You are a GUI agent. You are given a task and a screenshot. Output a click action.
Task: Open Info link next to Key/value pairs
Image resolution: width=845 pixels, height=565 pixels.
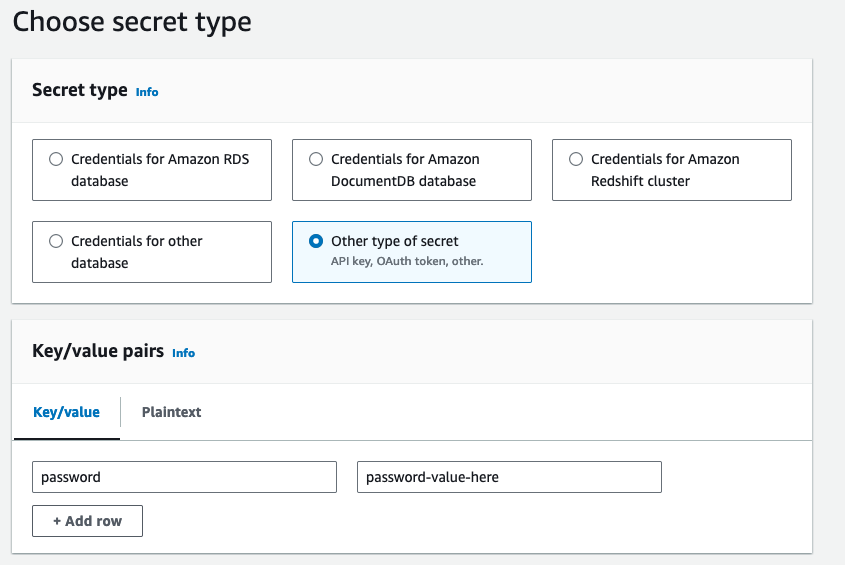point(183,353)
